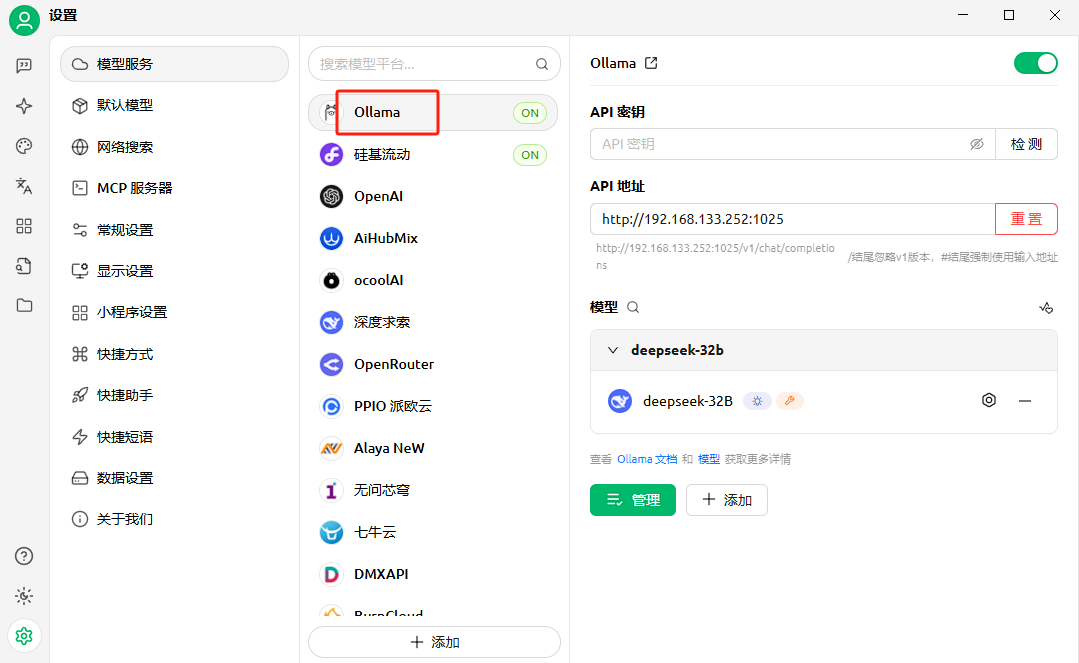Select the 硅基流动 provider
This screenshot has height=663, width=1079.
[432, 155]
